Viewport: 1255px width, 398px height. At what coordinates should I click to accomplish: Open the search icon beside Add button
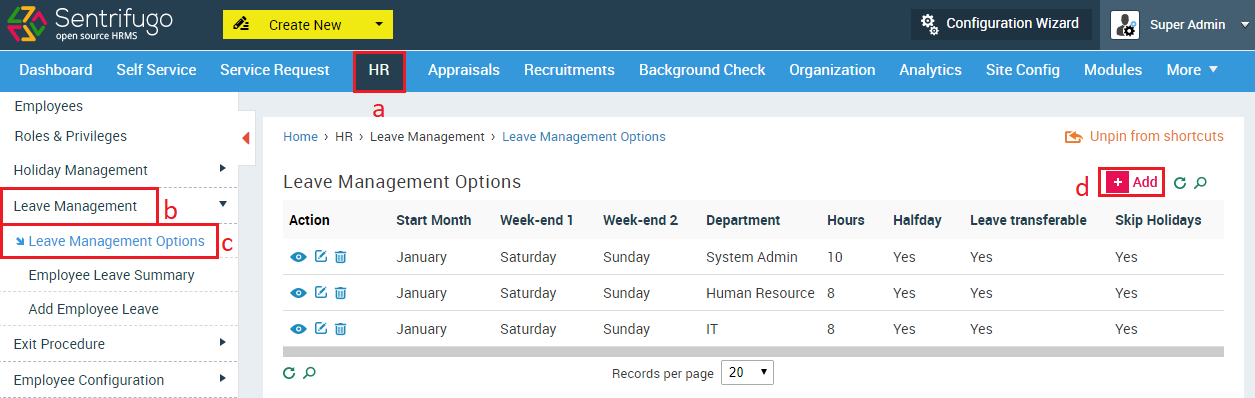coord(1201,183)
